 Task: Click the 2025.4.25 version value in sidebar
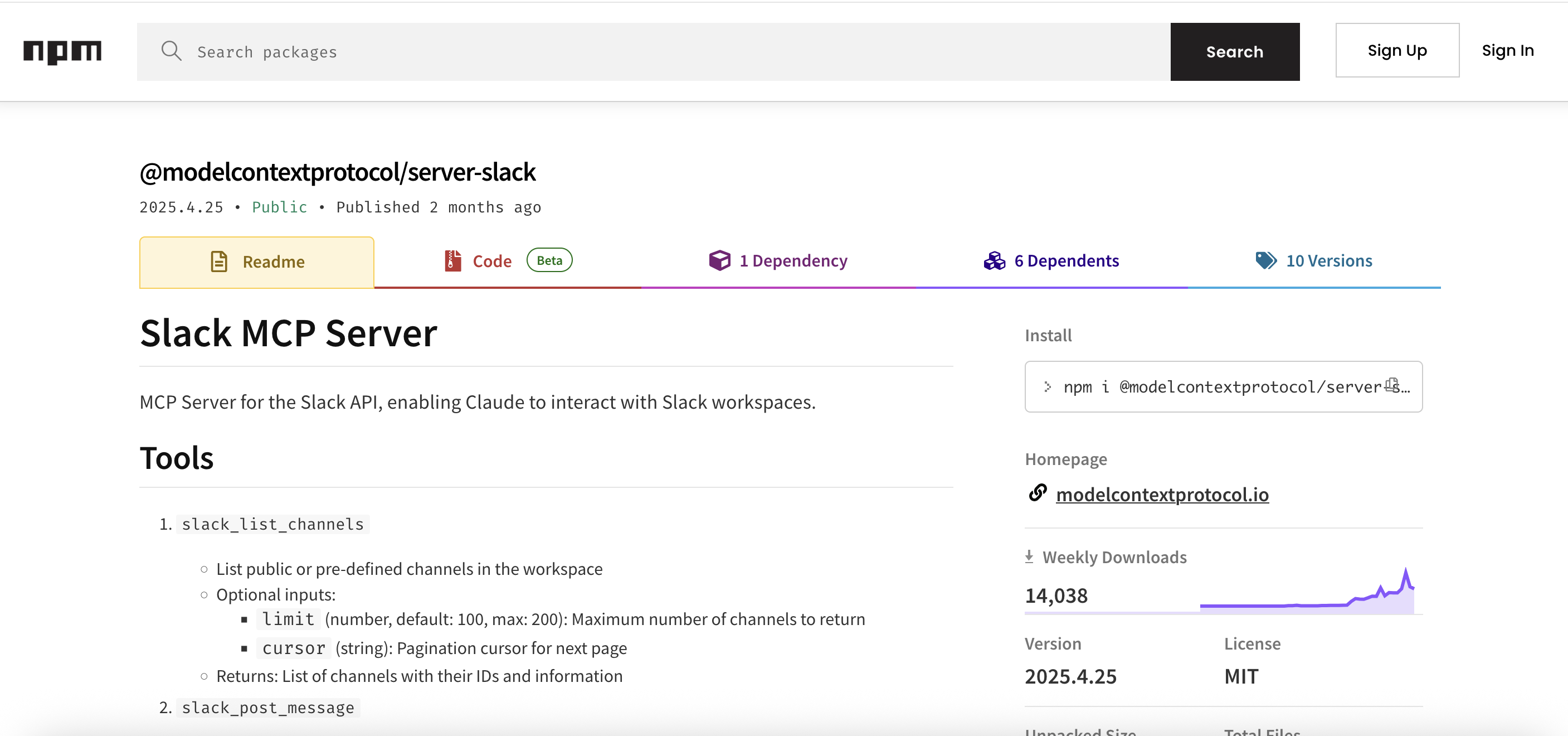point(1071,676)
